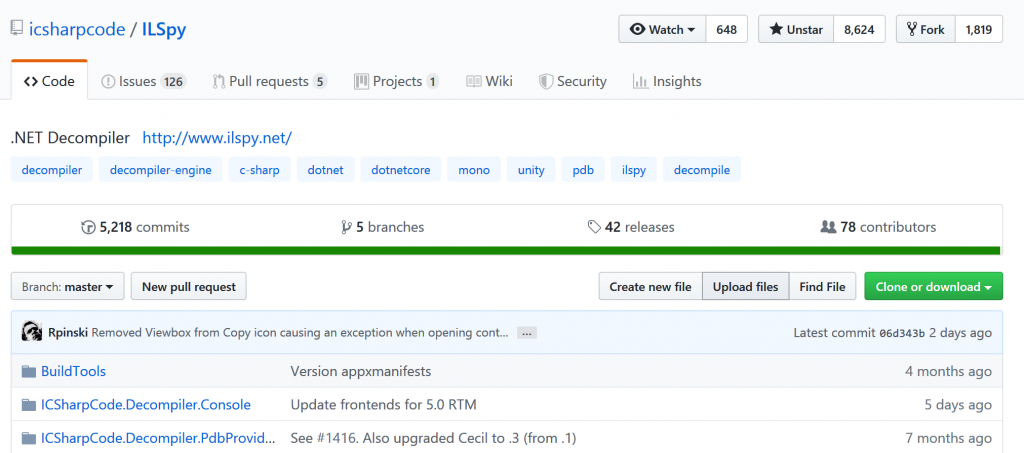Click the Wiki tab book icon
This screenshot has height=453, width=1024.
coord(473,82)
